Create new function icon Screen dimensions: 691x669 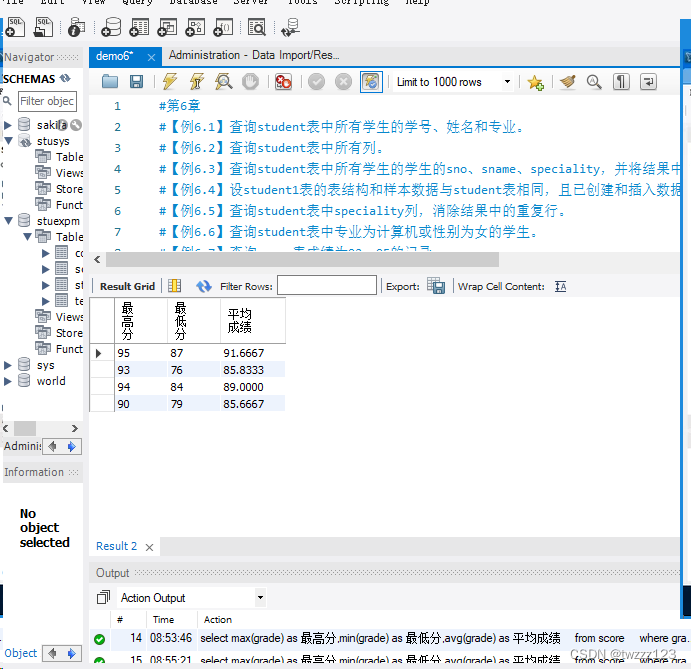tap(223, 27)
